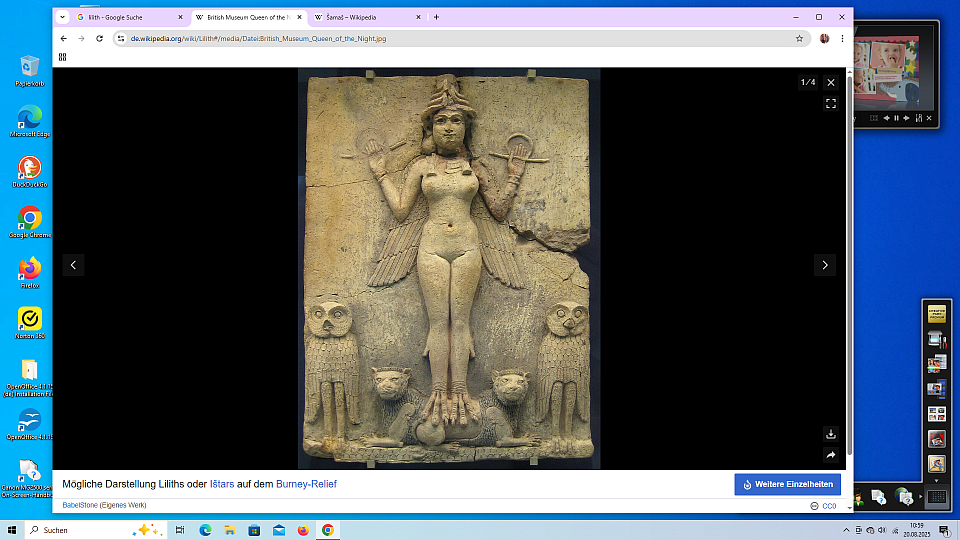Open the 'Burney-Relief' link in caption

pos(306,484)
